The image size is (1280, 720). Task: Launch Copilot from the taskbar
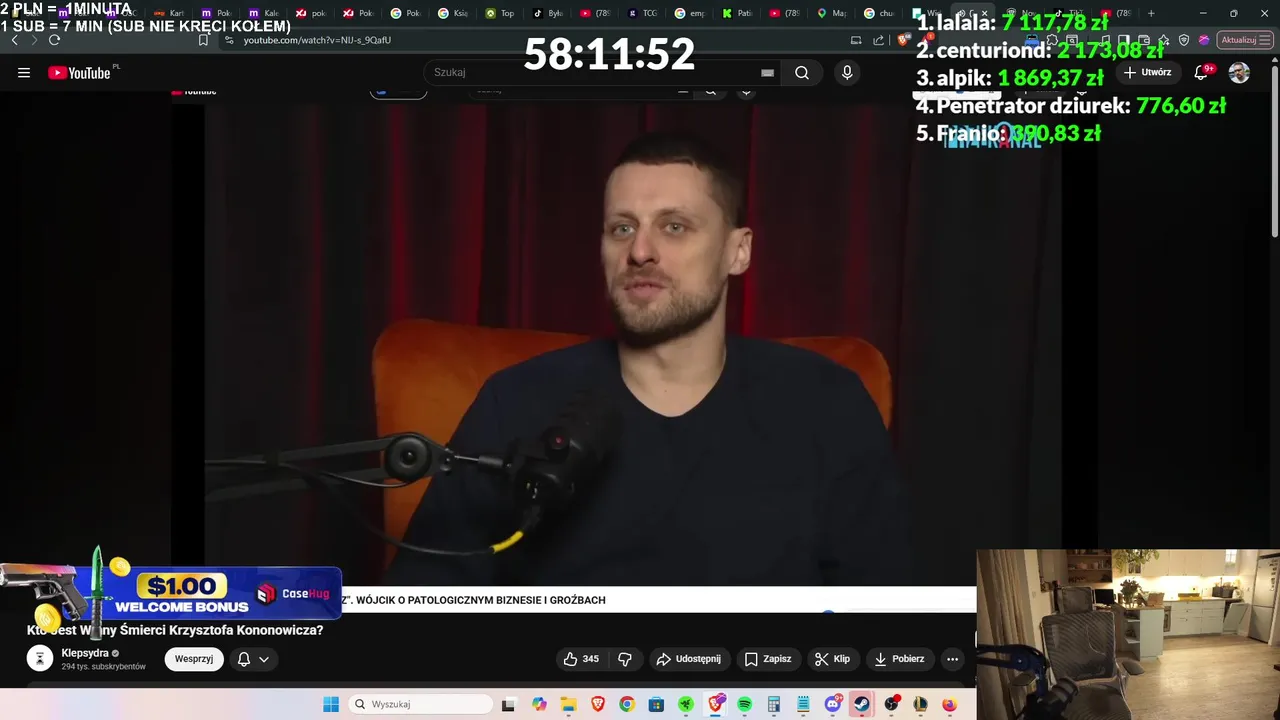539,704
